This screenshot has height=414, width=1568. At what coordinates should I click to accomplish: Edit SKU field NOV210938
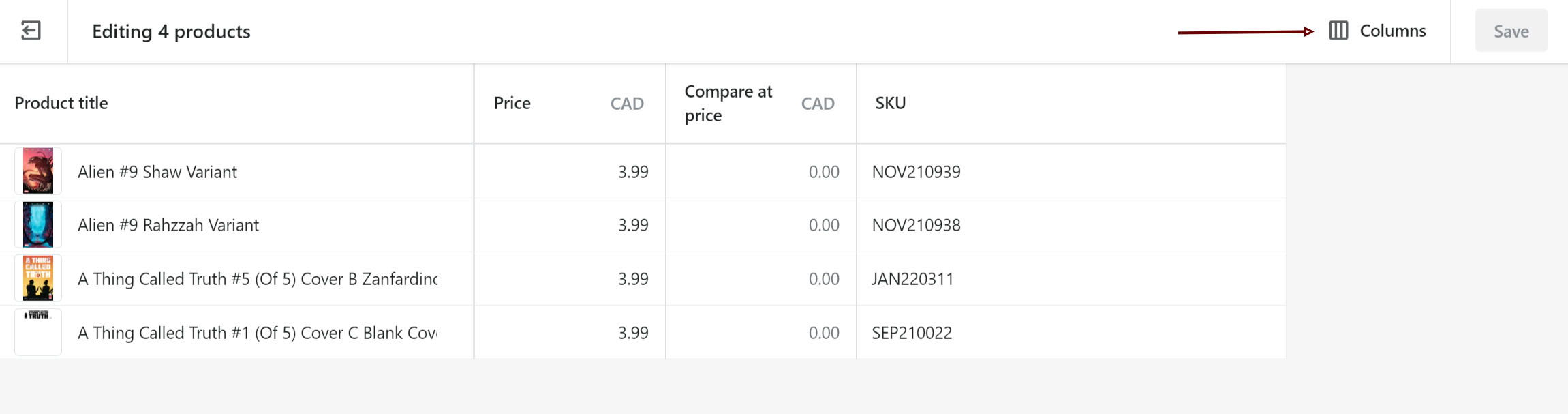point(1071,225)
